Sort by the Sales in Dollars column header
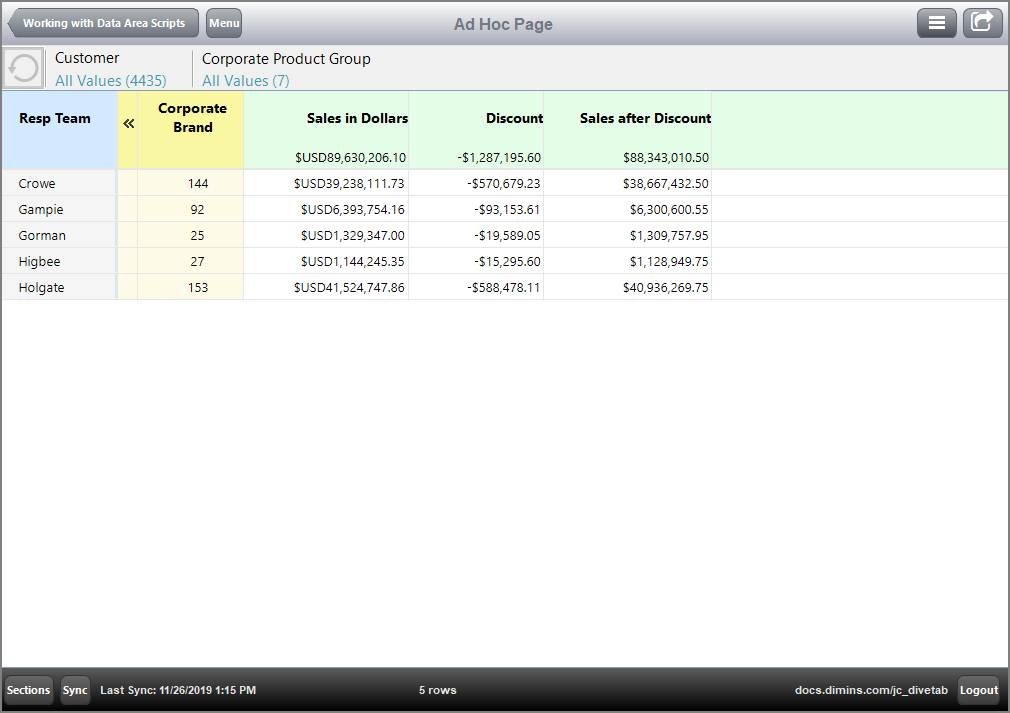Screen dimensions: 1010x713 click(x=356, y=118)
